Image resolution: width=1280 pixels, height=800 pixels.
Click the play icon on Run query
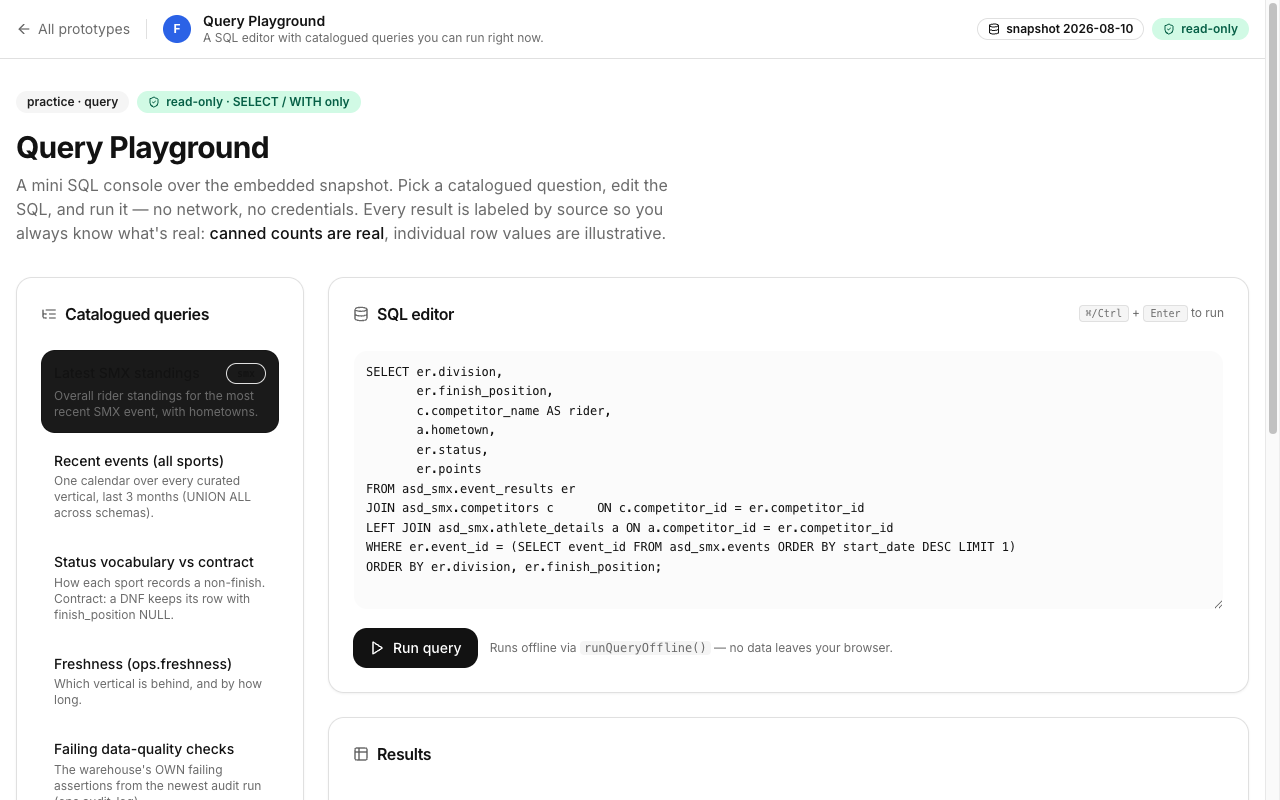pos(377,648)
